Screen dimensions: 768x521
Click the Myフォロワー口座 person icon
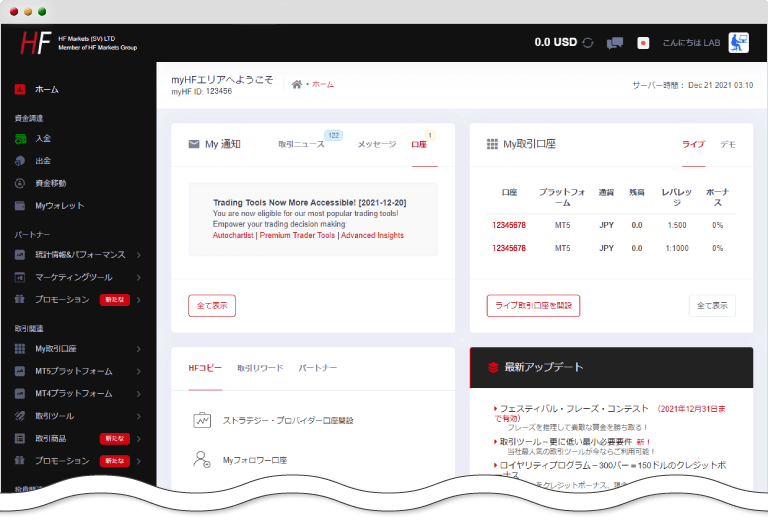pyautogui.click(x=202, y=459)
